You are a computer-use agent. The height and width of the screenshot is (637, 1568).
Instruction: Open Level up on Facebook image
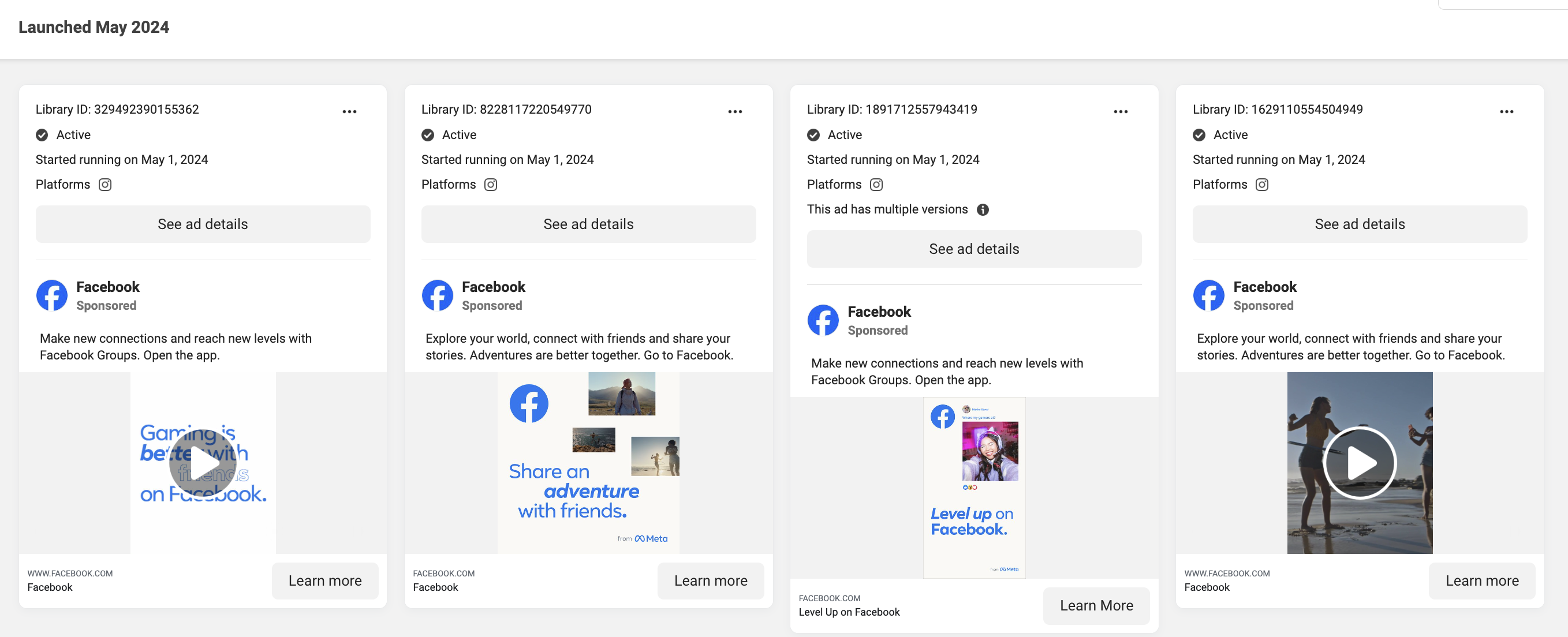974,488
